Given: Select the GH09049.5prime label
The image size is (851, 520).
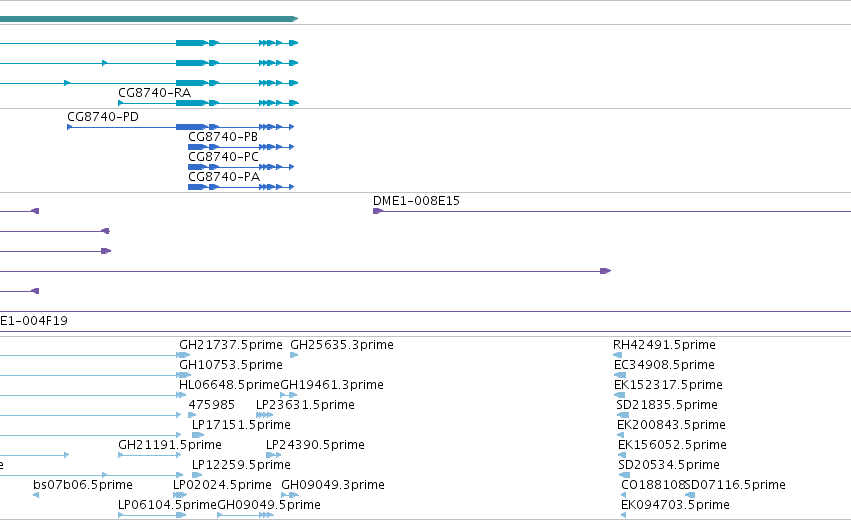Looking at the screenshot, I should coord(269,505).
